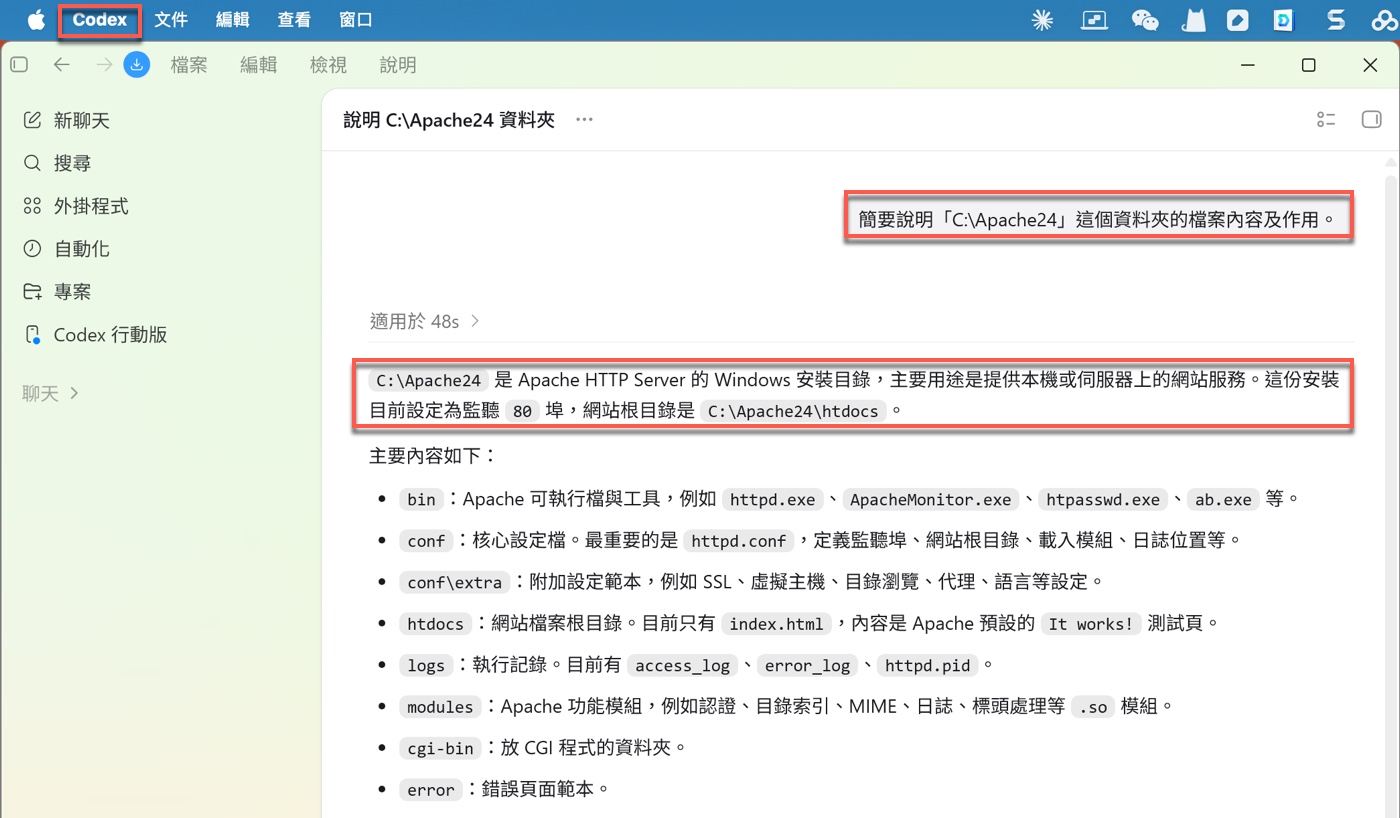This screenshot has height=818, width=1400.
Task: Expand the 適用於 48s details
Action: click(x=425, y=321)
